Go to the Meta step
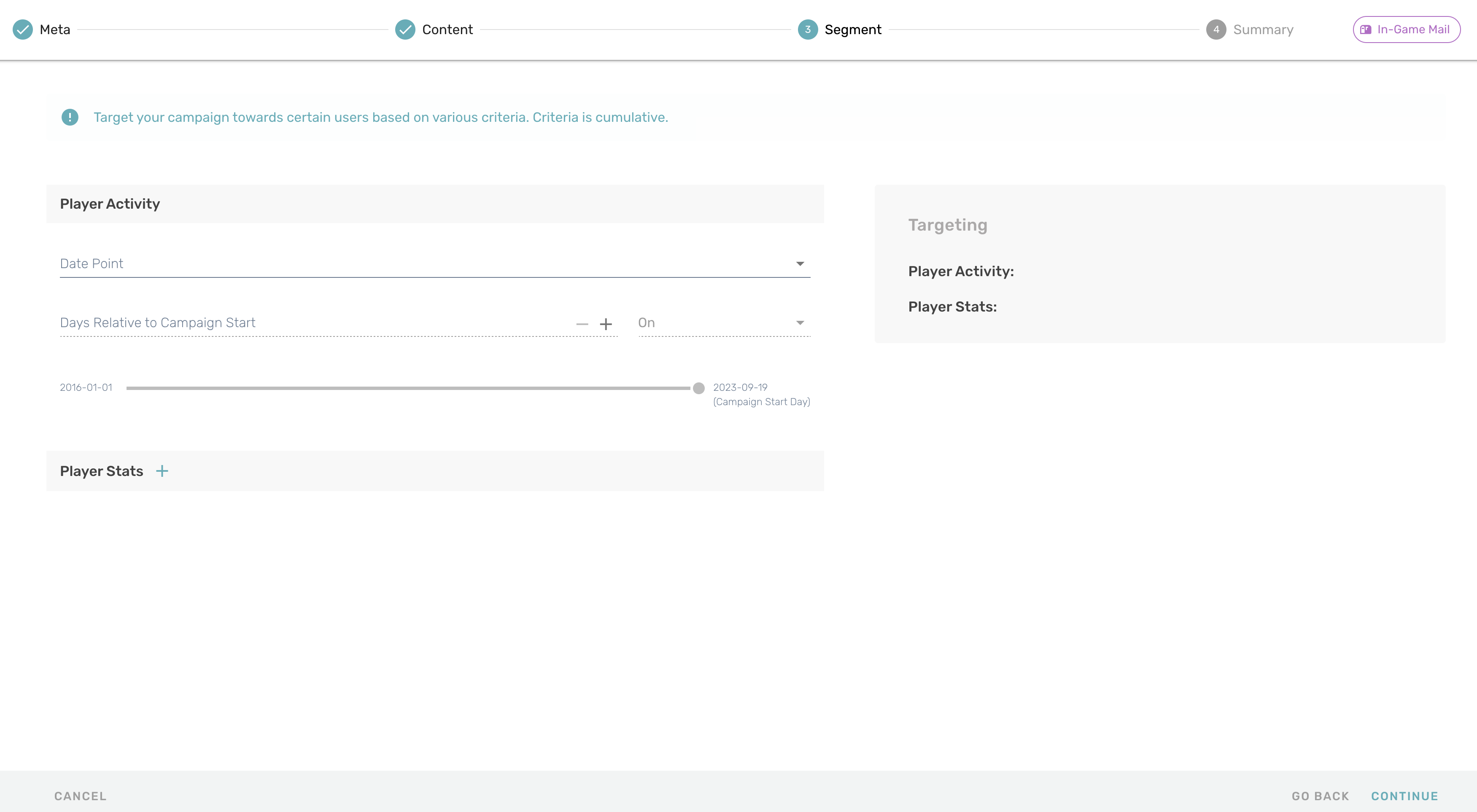The width and height of the screenshot is (1477, 812). tap(55, 30)
